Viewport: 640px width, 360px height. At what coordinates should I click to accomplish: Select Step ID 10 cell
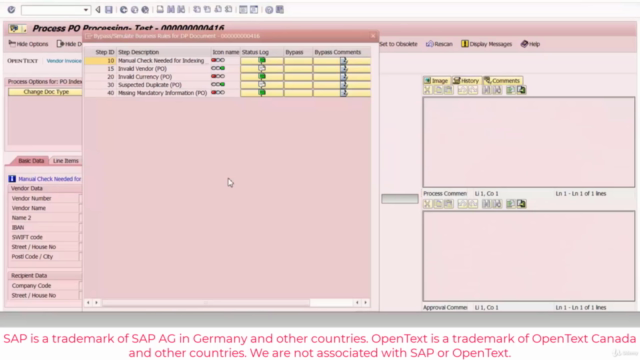tap(100, 60)
